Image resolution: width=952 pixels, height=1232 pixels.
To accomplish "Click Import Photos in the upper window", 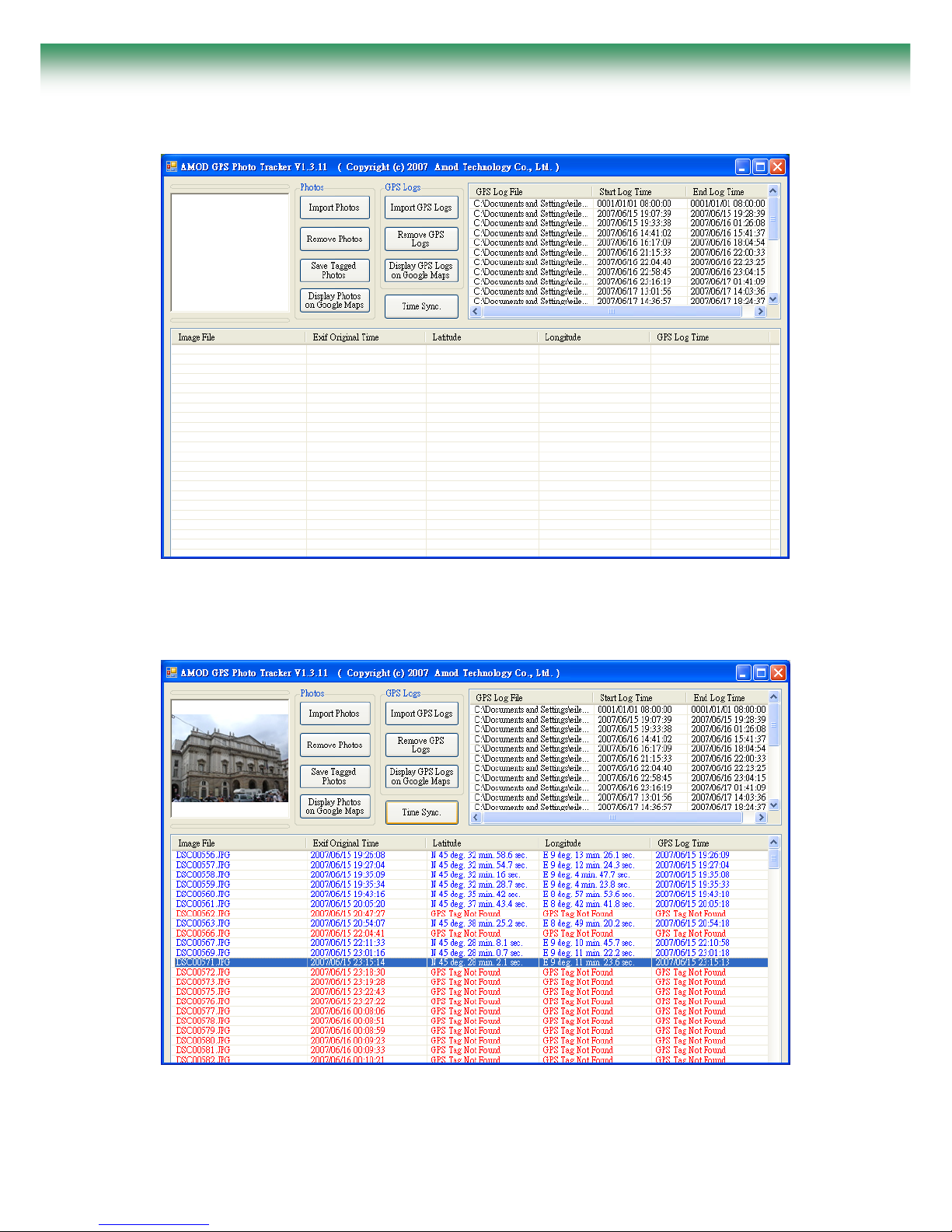I will (335, 208).
